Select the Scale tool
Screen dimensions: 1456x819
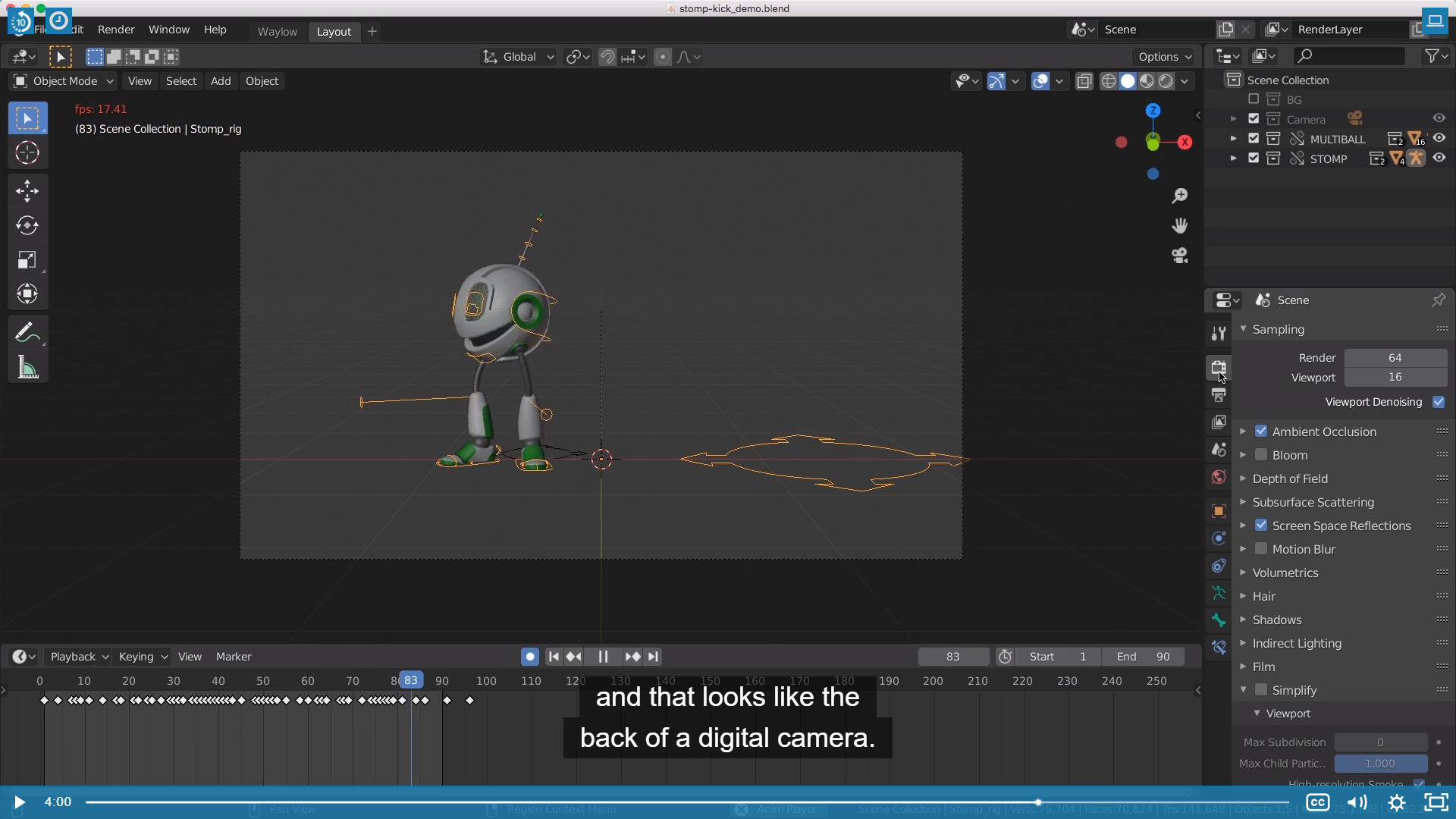[x=27, y=260]
